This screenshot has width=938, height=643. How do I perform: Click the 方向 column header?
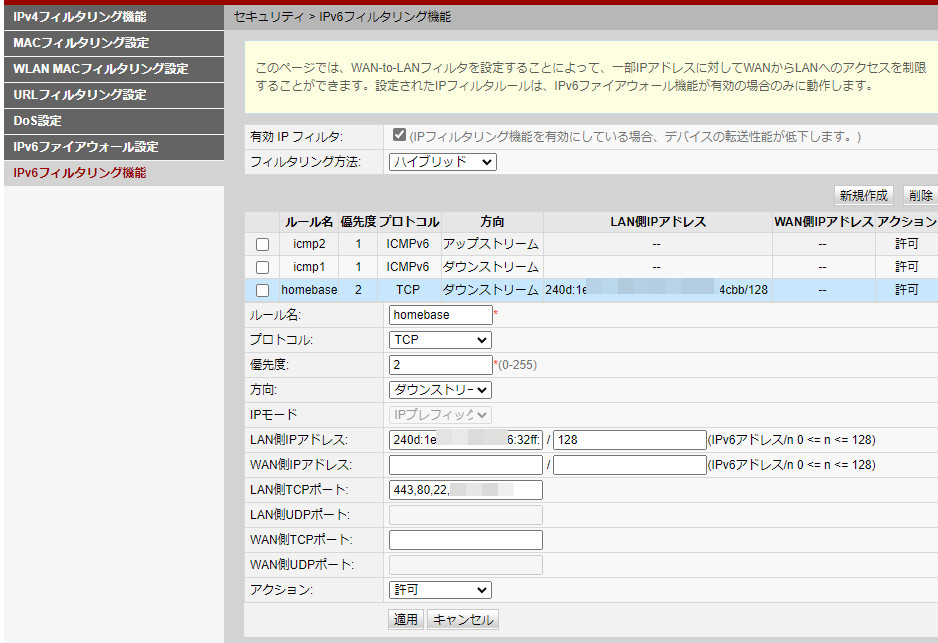point(492,222)
